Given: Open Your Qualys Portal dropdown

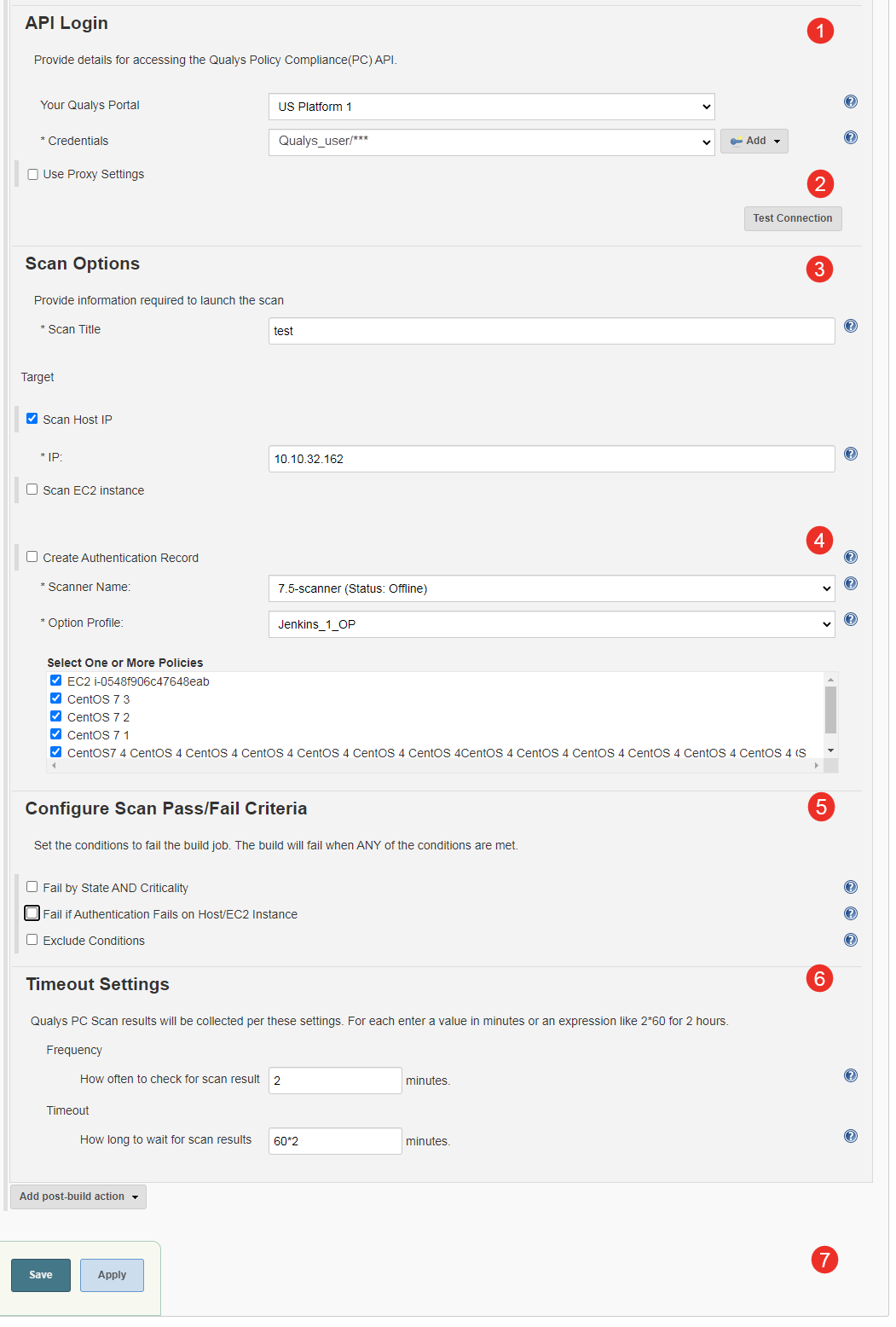Looking at the screenshot, I should click(x=491, y=107).
